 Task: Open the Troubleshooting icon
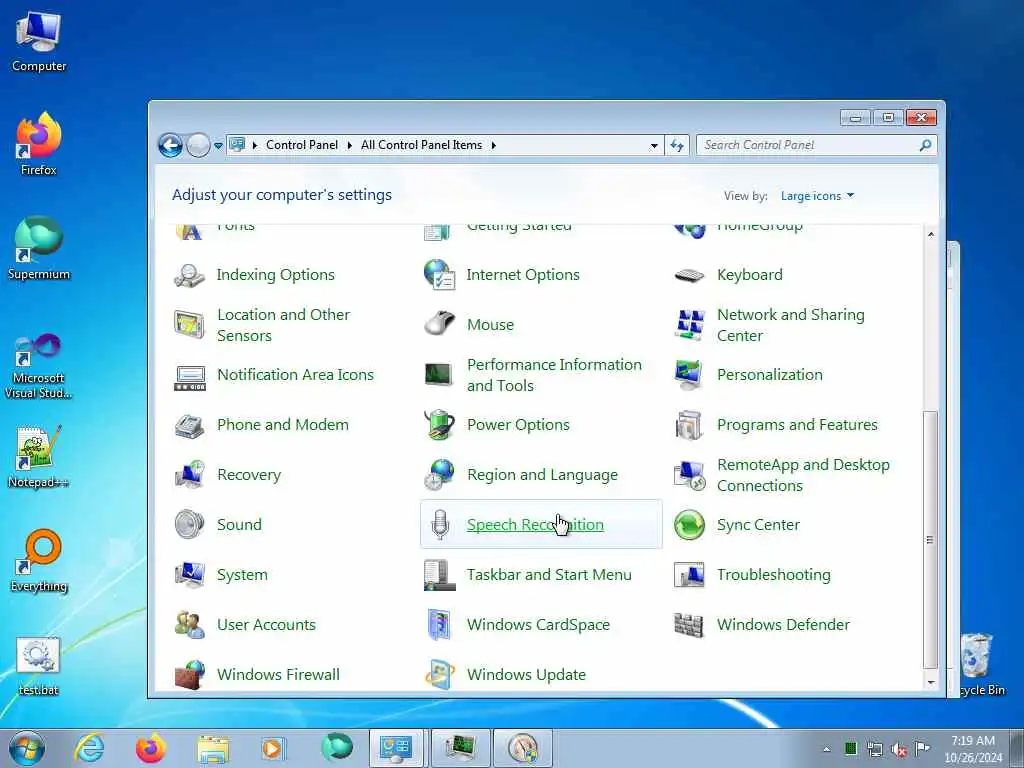tap(690, 575)
